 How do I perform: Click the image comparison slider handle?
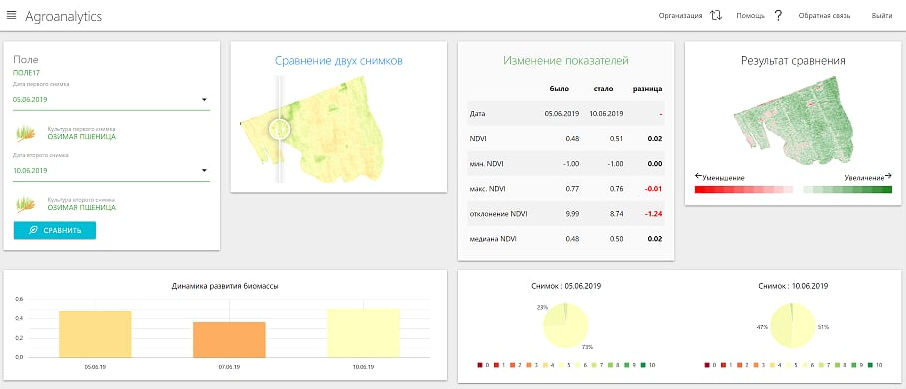pyautogui.click(x=280, y=128)
